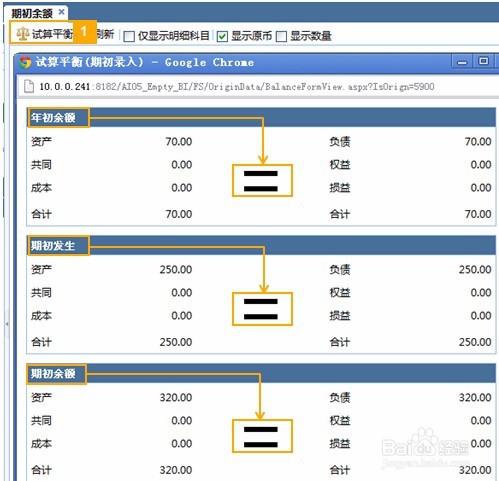Click 资产 value 70.00 under 年初余额
Viewport: 499px width, 481px height.
pyautogui.click(x=179, y=142)
